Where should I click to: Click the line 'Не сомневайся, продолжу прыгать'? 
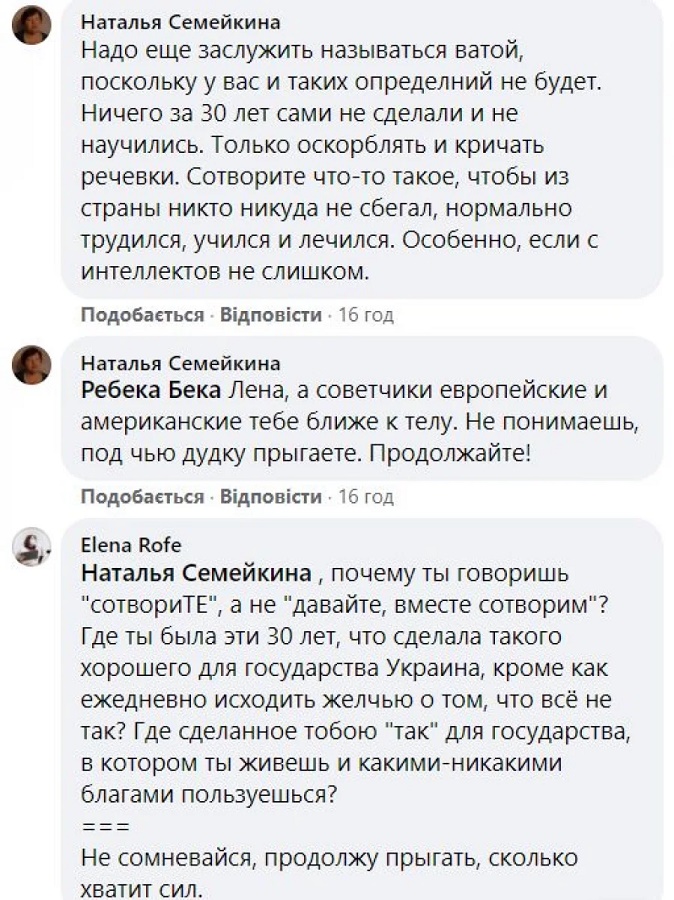(328, 859)
